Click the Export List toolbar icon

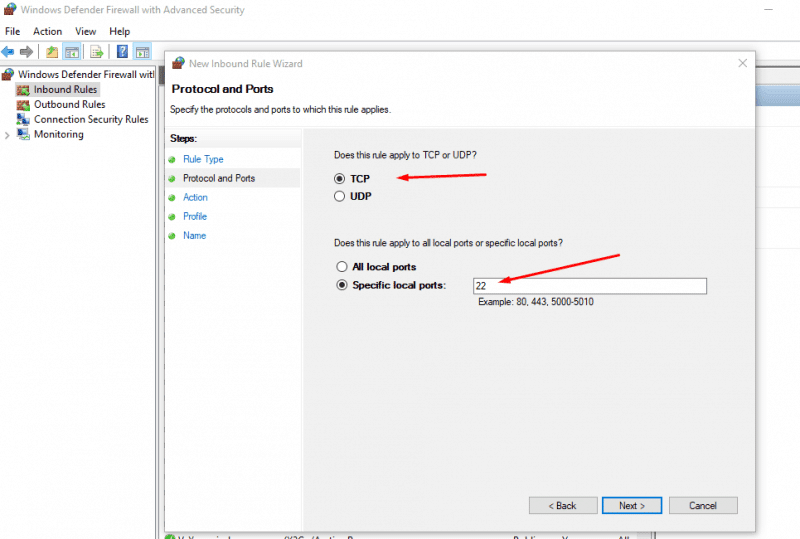pyautogui.click(x=96, y=52)
